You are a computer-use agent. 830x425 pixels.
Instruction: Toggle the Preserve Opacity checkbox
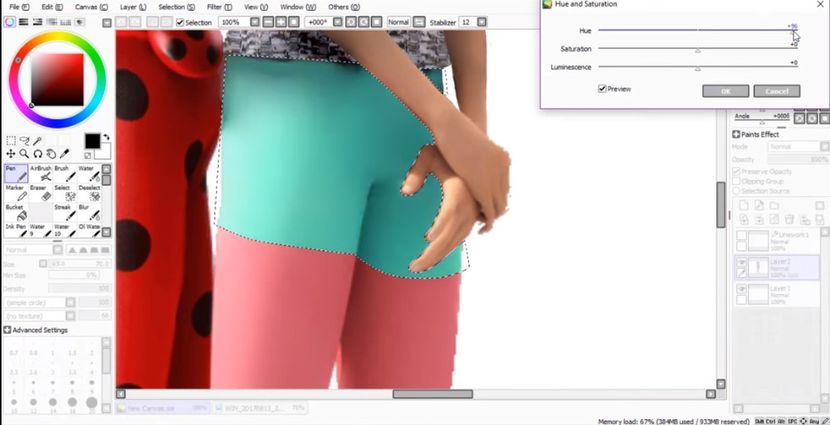[736, 171]
